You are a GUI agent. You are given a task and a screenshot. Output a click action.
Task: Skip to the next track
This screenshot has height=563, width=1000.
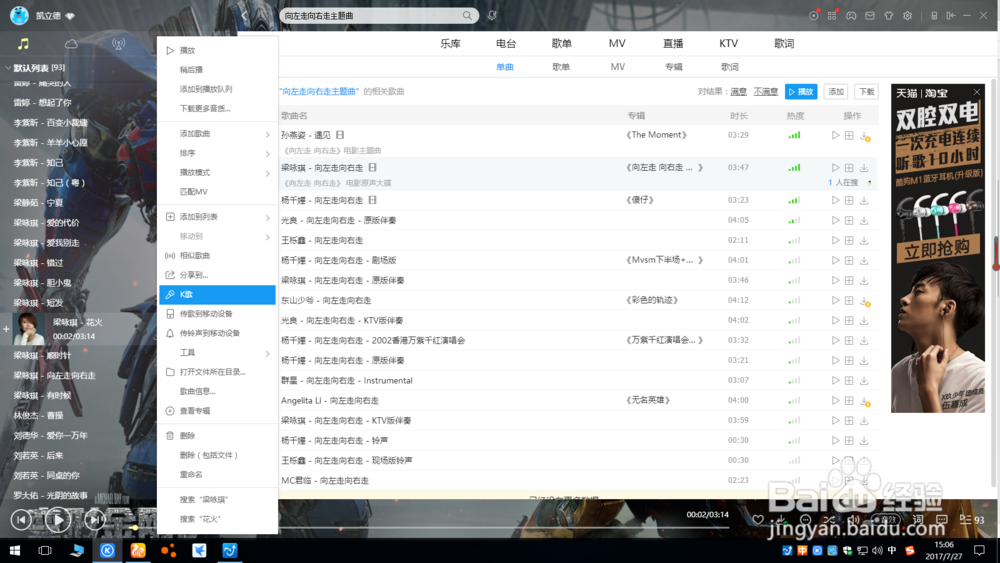tap(95, 520)
